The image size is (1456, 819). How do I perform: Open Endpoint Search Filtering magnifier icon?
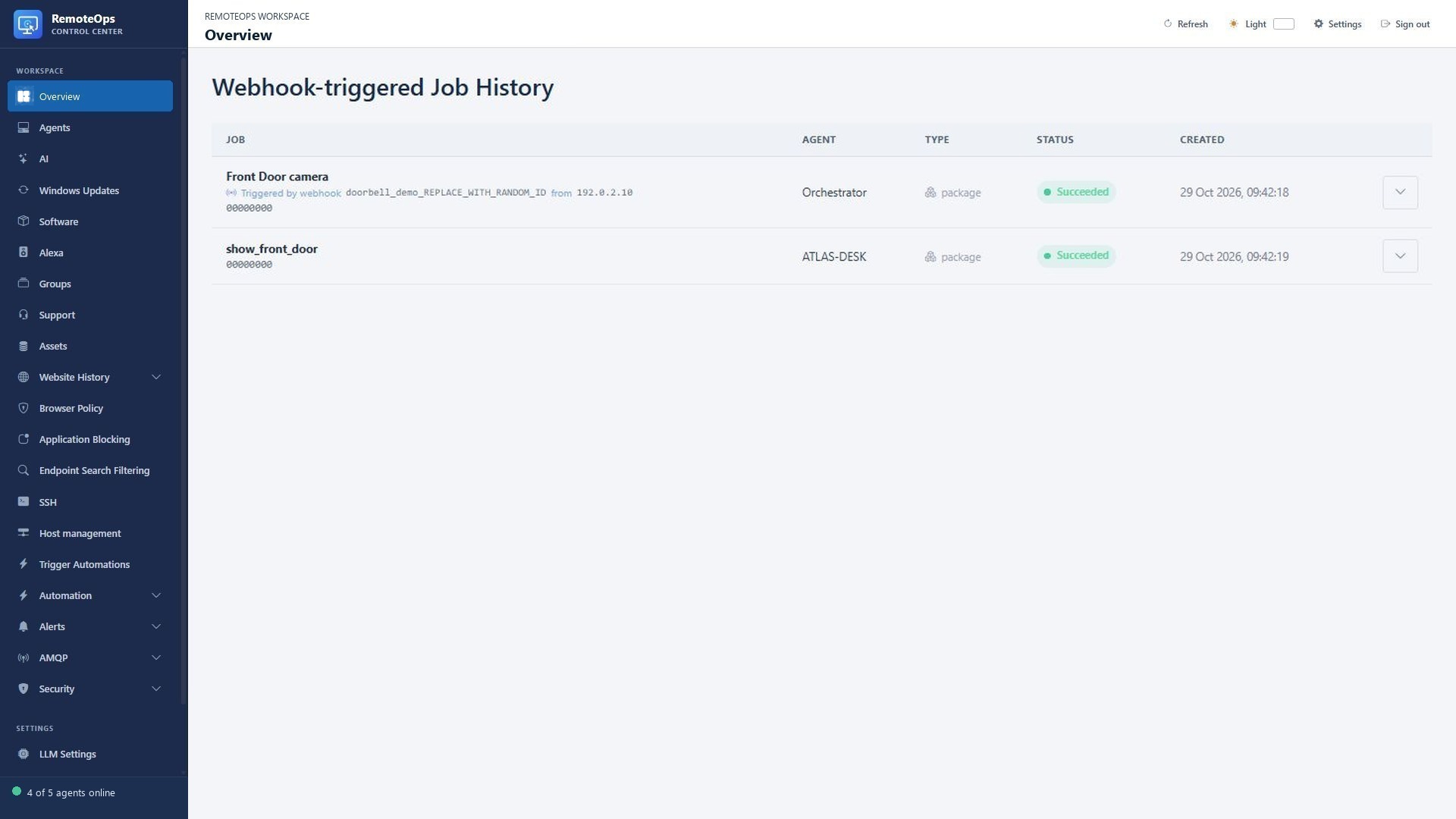tap(24, 470)
